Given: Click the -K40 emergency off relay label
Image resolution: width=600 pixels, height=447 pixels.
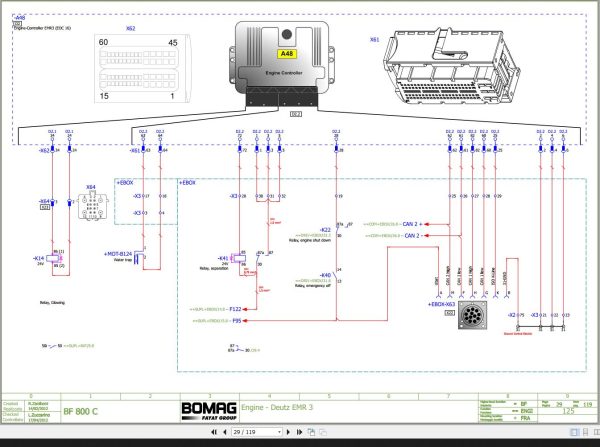Looking at the screenshot, I should coord(325,276).
